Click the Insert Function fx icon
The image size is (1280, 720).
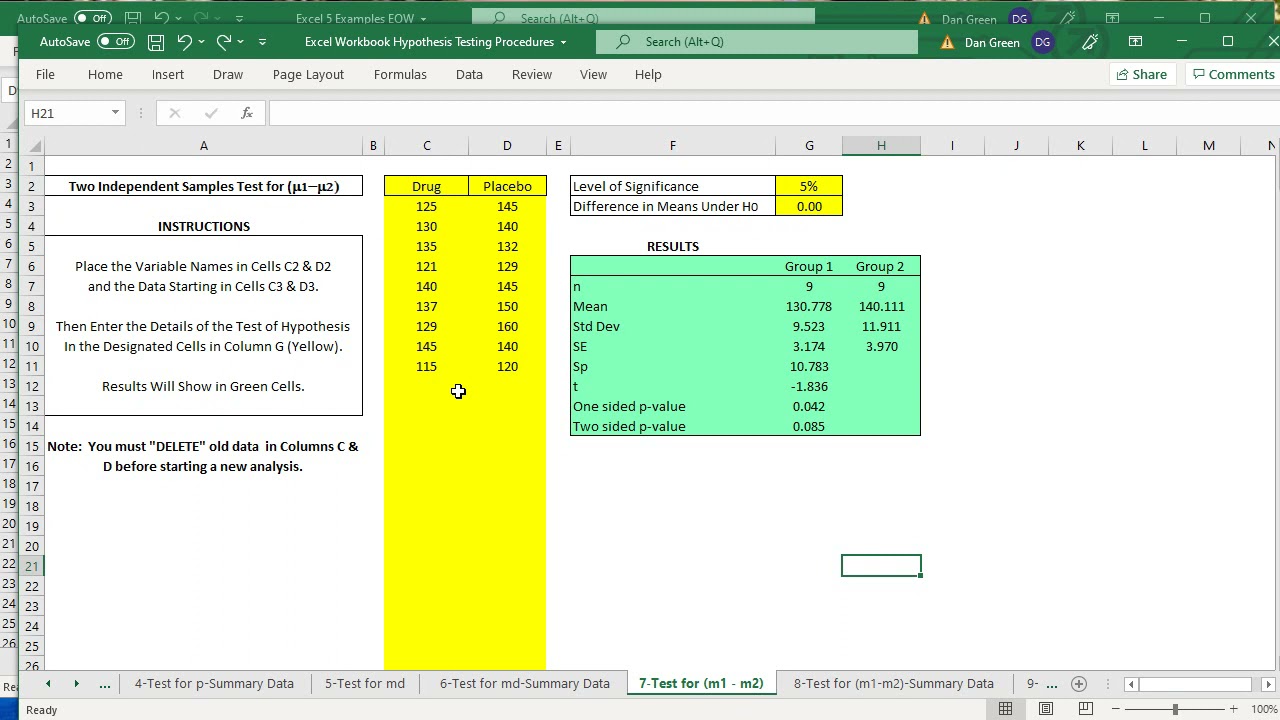click(246, 113)
